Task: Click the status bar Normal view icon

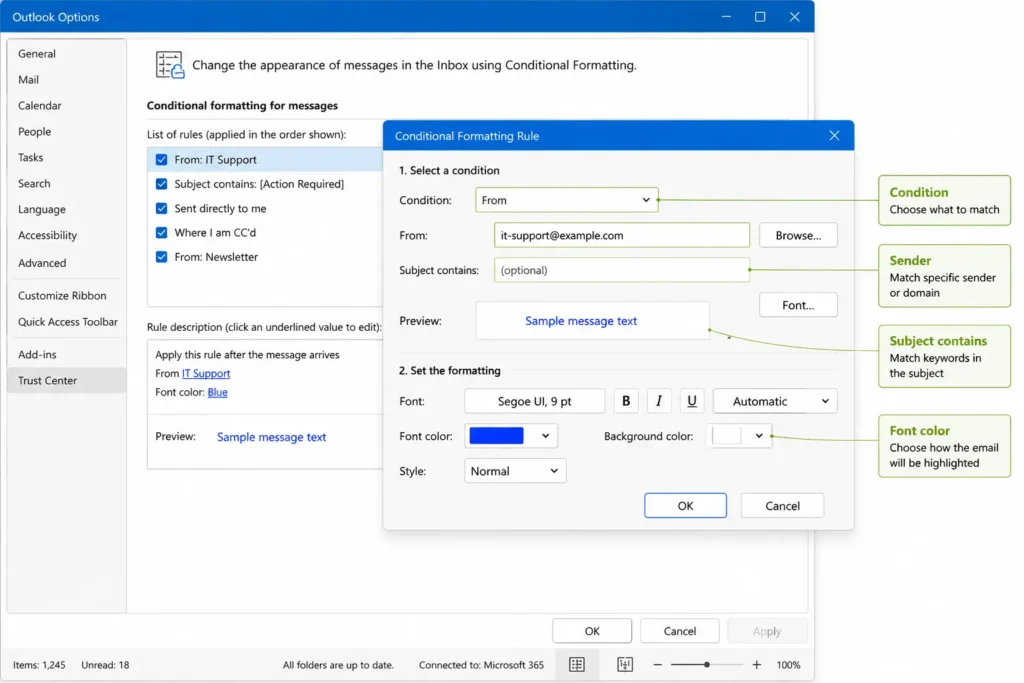Action: coord(577,665)
